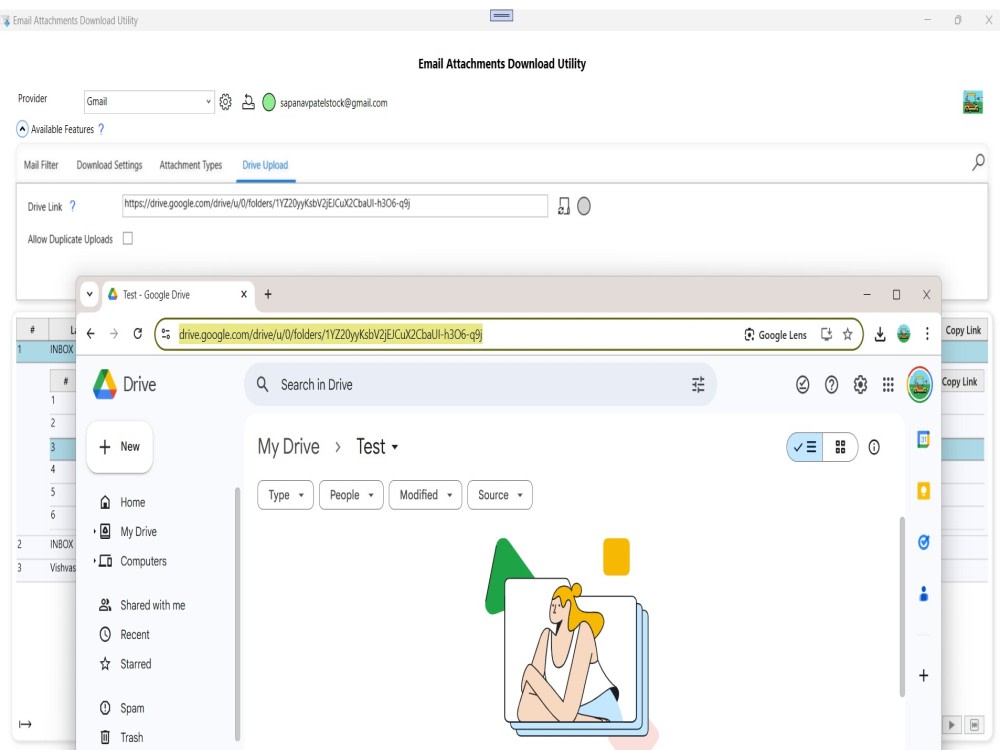Close the Test - Google Drive tab
The width and height of the screenshot is (1000, 750).
244,294
